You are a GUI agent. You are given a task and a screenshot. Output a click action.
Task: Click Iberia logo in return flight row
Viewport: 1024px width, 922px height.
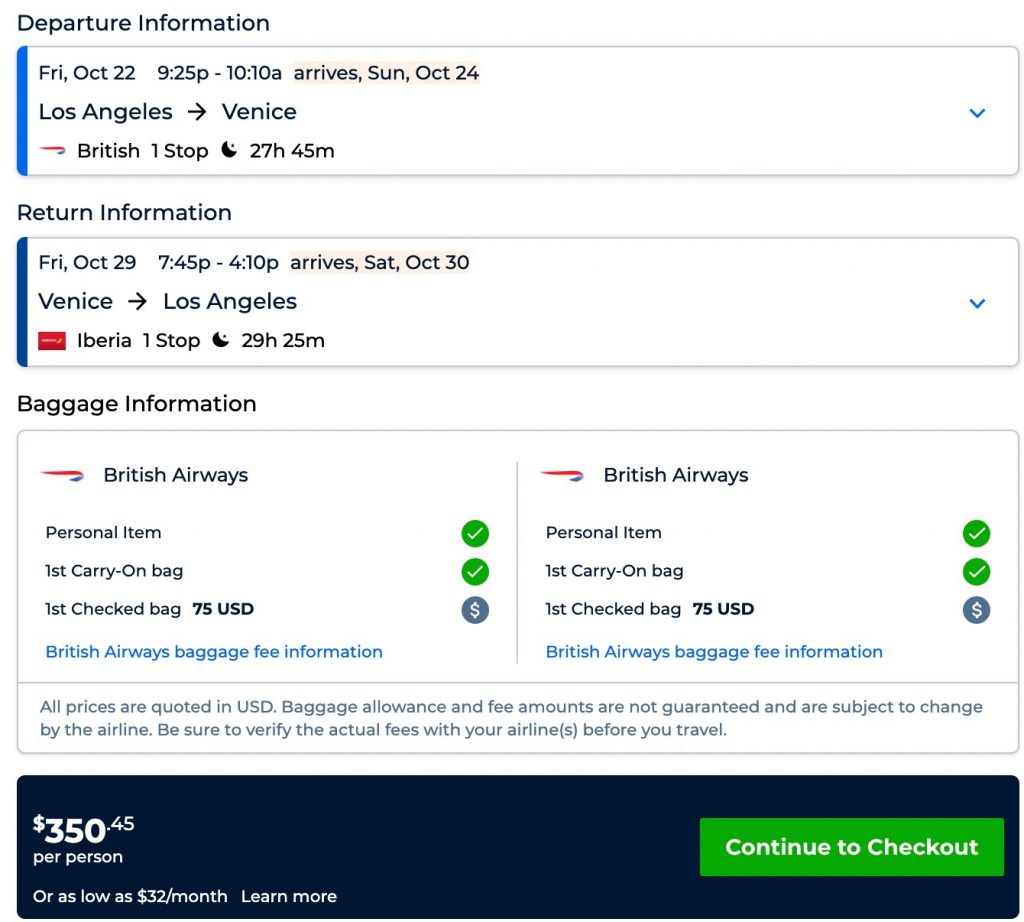[52, 341]
